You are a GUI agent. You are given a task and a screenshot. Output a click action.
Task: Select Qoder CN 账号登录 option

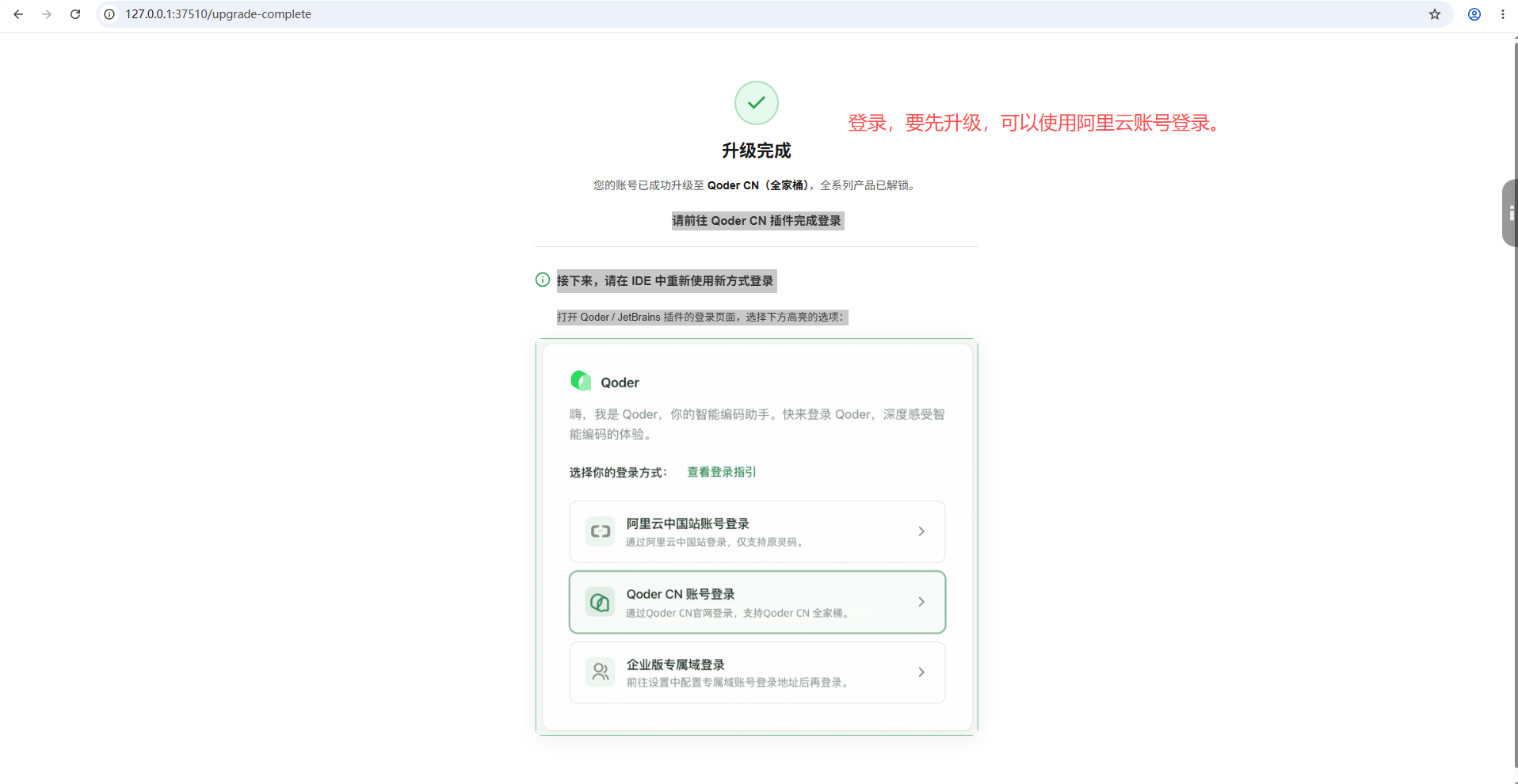[757, 602]
